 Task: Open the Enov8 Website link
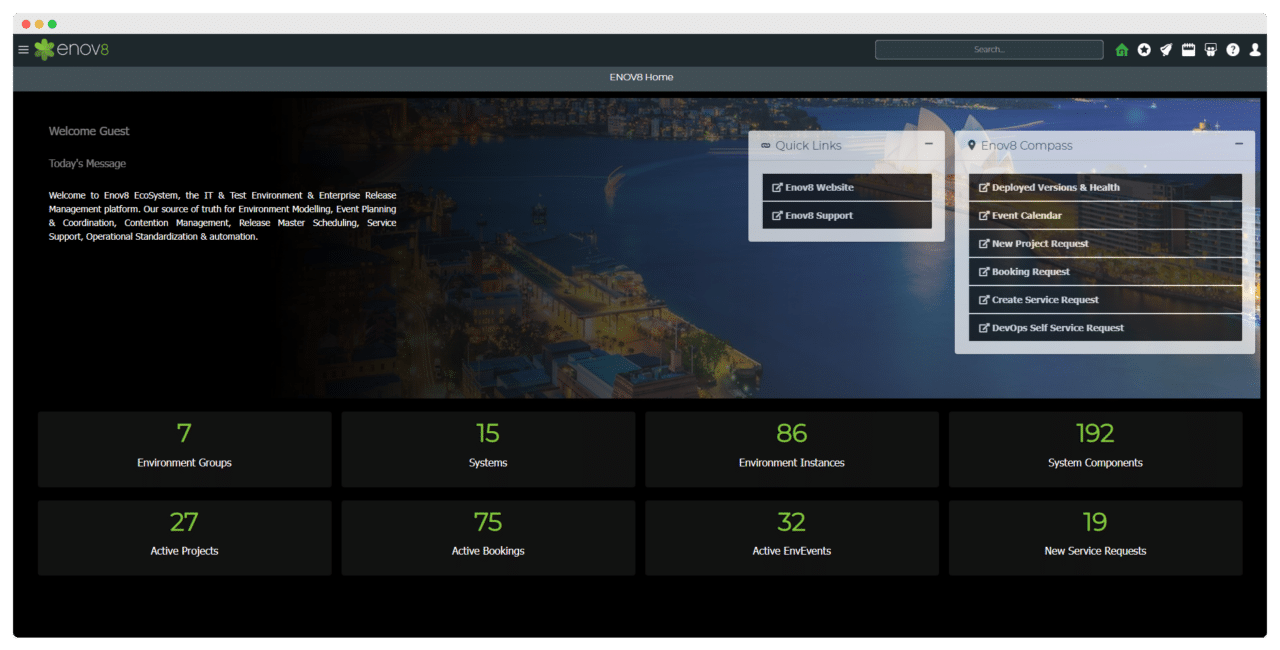coord(846,187)
